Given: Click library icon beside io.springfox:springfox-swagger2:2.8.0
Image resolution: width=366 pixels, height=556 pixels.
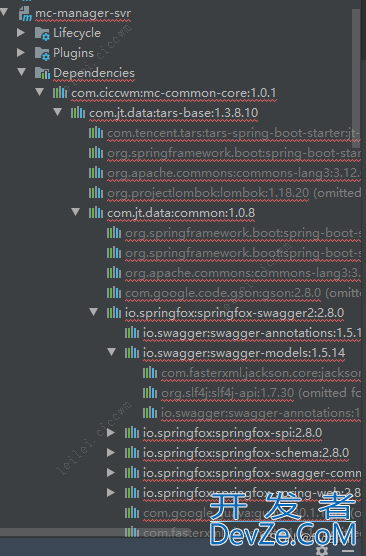Looking at the screenshot, I should point(114,313).
